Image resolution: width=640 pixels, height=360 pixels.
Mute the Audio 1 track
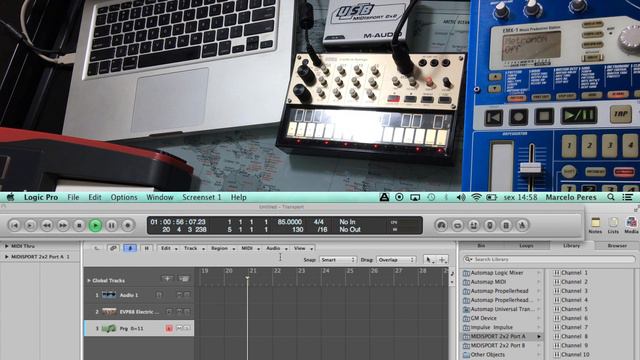[179, 295]
